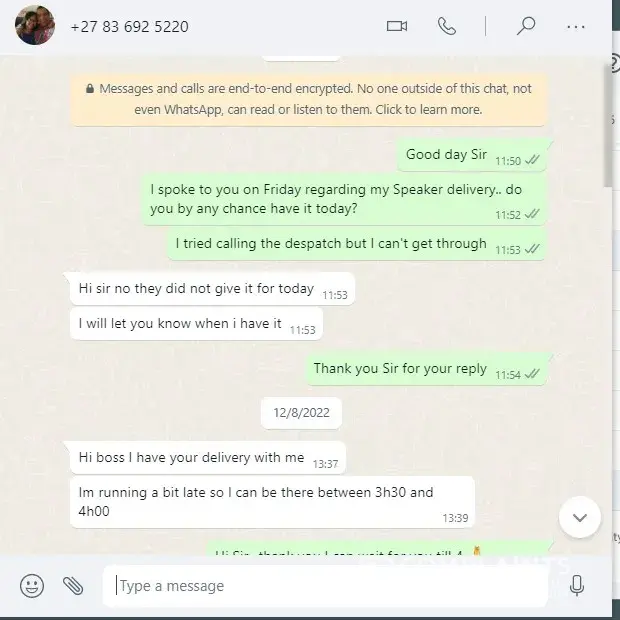The width and height of the screenshot is (620, 620).
Task: Jump to latest messages with down chevron
Action: tap(580, 517)
